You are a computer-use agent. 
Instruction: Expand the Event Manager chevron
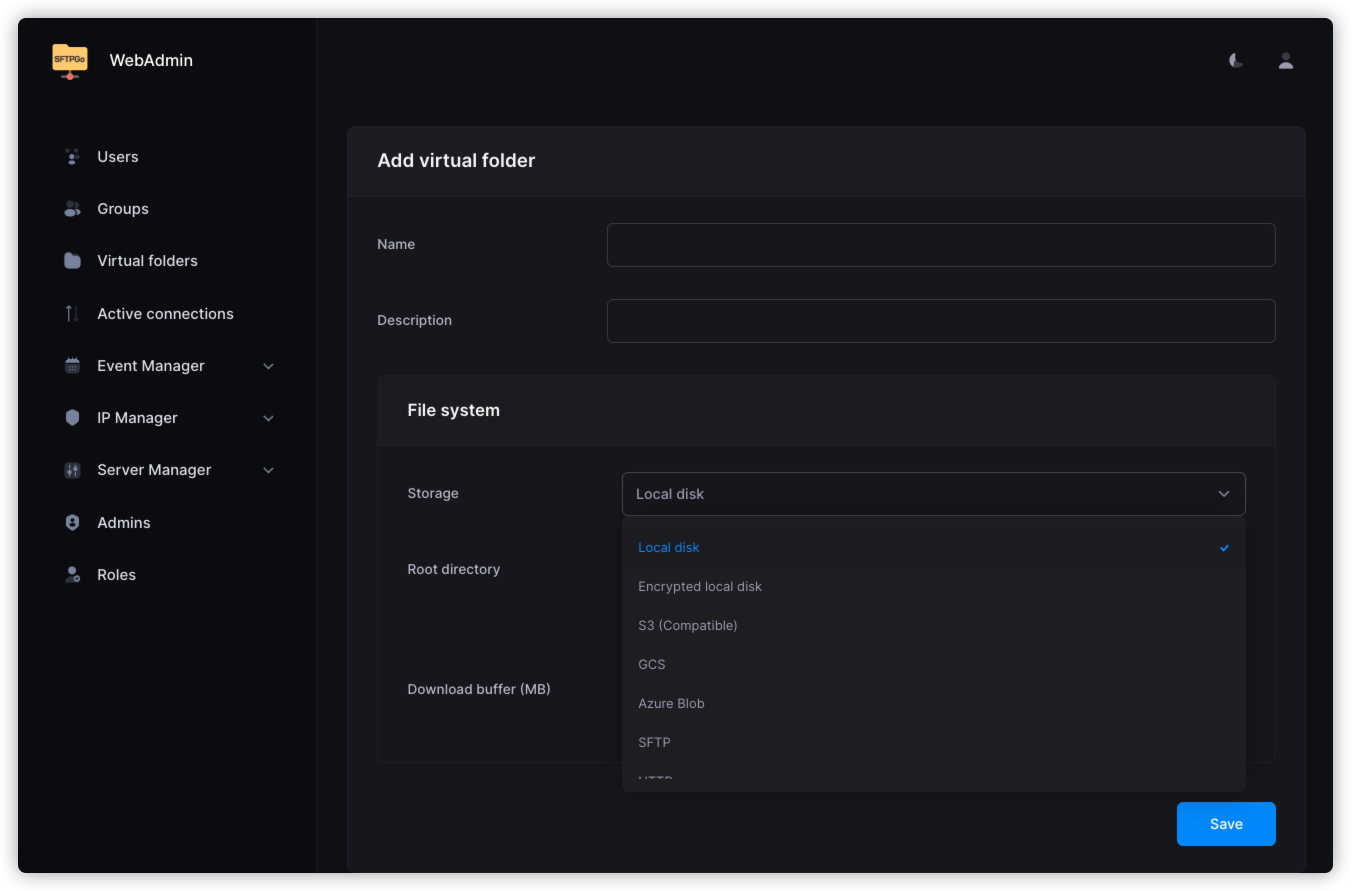[x=268, y=366]
